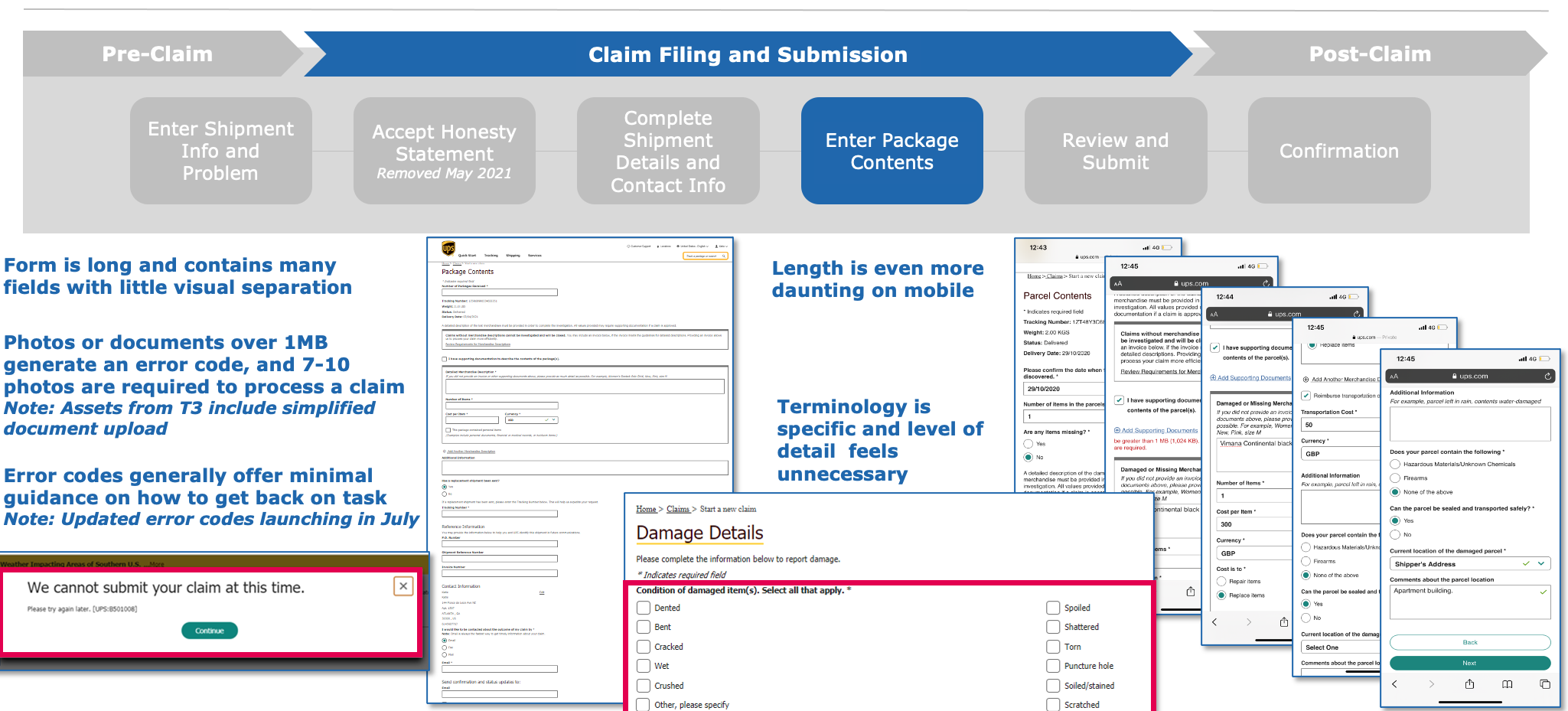The height and width of the screenshot is (711, 1568).
Task: Click Add Supporting Documents on 12:45 phone
Action: [x=1156, y=430]
